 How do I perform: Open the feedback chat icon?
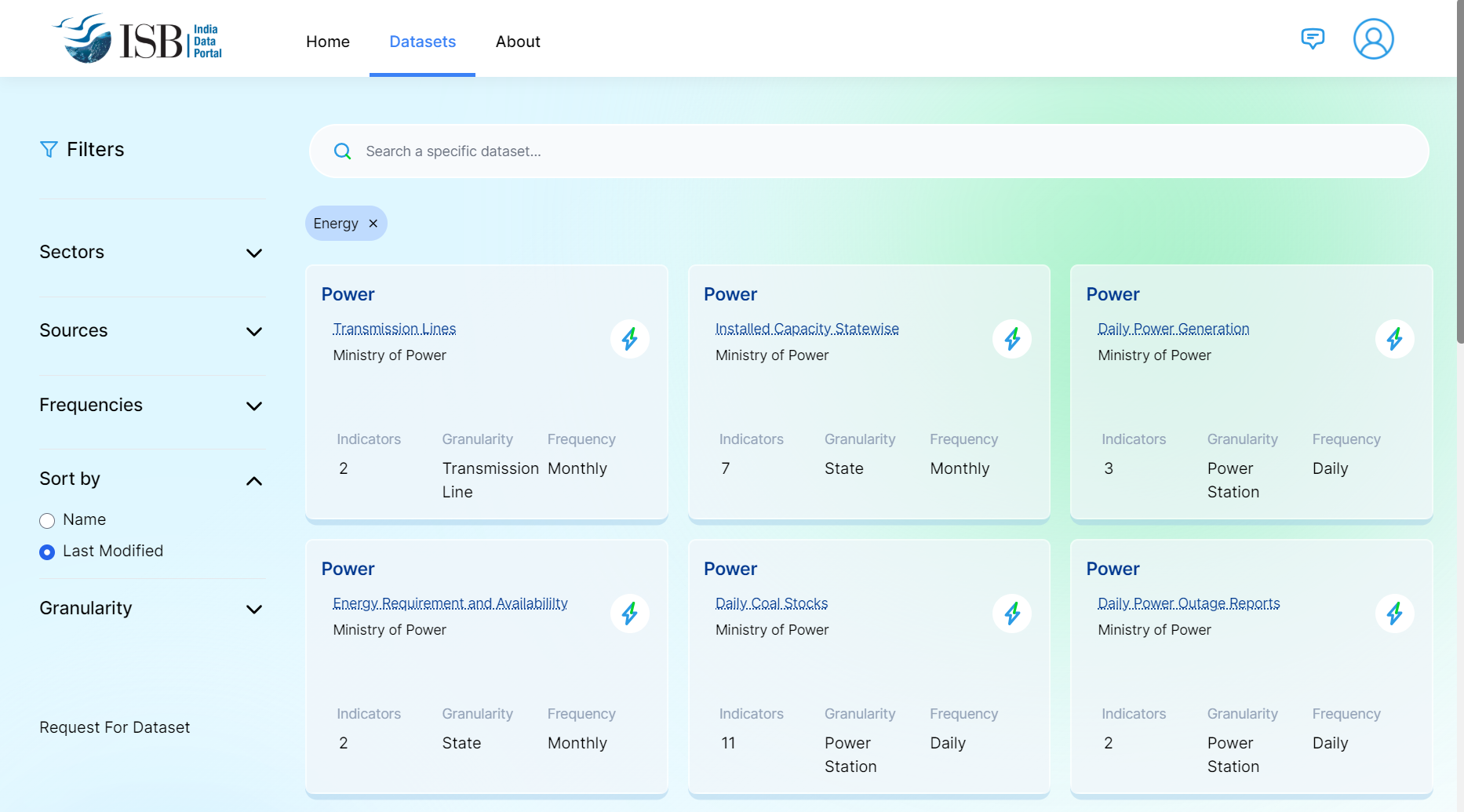(x=1312, y=38)
